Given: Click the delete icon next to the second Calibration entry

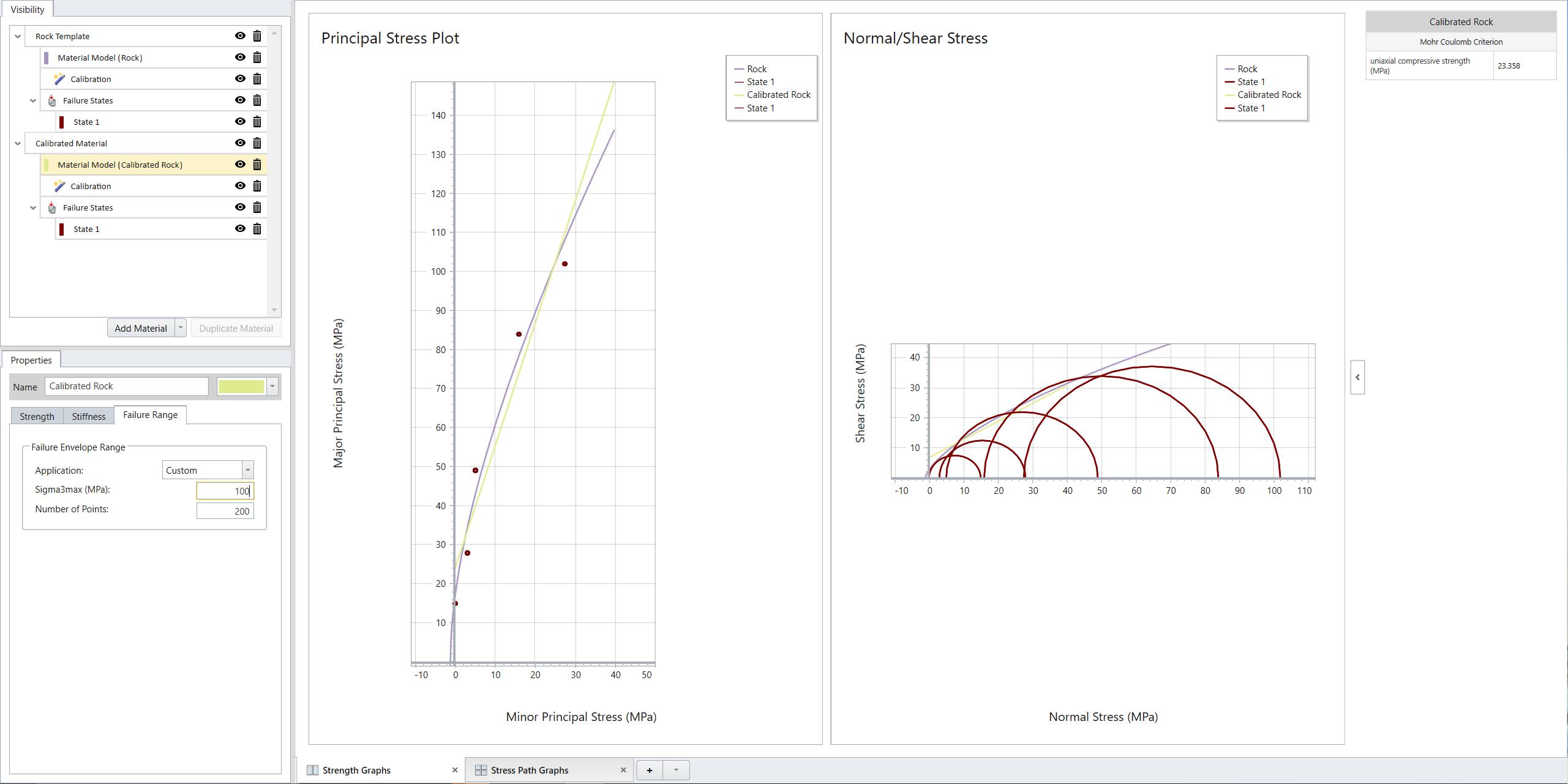Looking at the screenshot, I should (257, 185).
